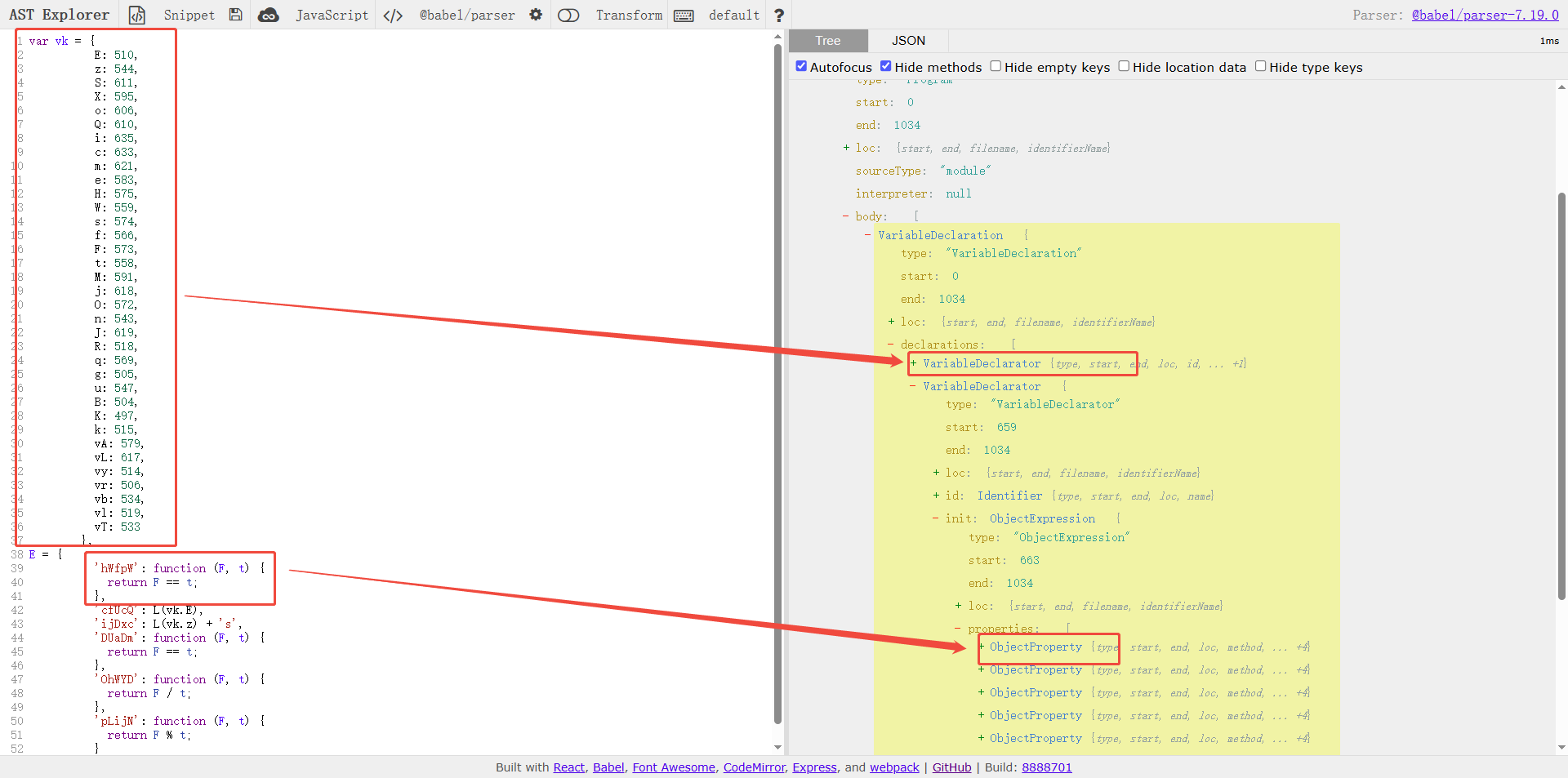
Task: Open the CodeMirror footer link
Action: click(x=754, y=767)
